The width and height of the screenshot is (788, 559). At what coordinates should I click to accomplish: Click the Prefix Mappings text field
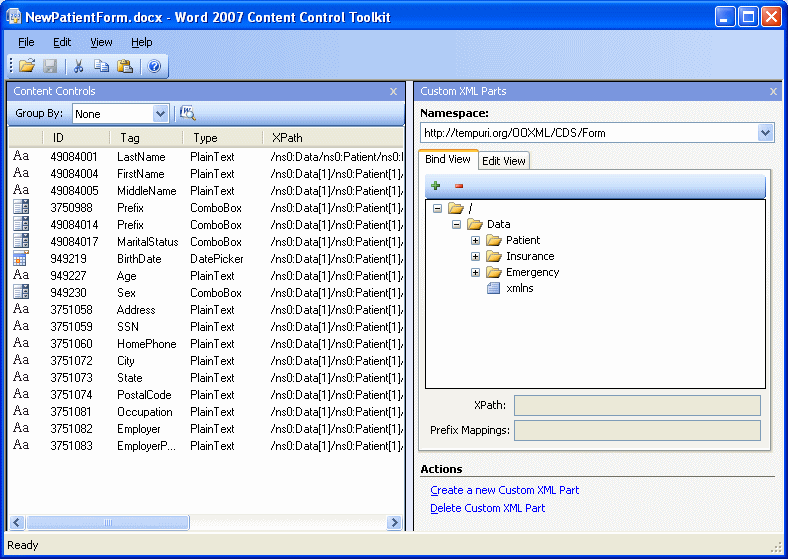[637, 430]
